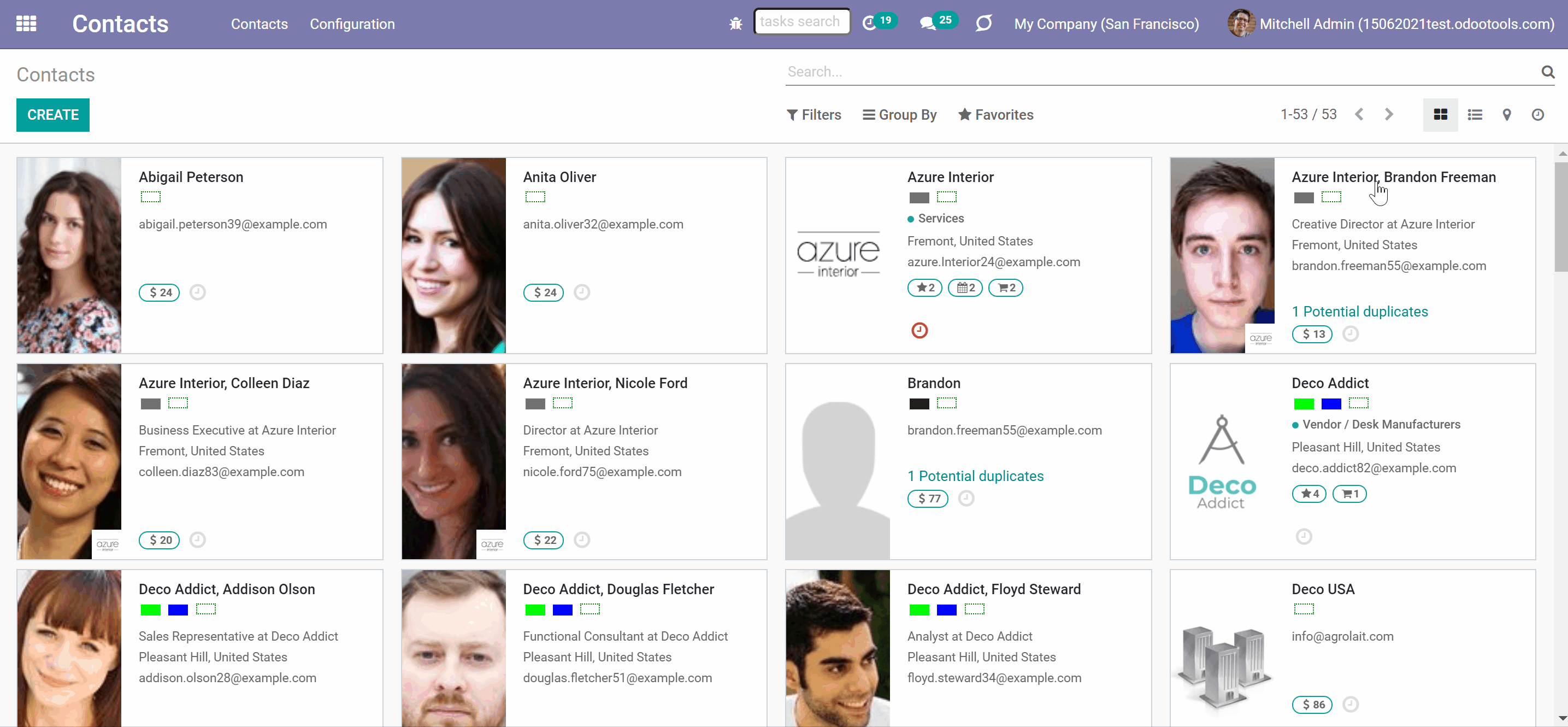Click activity clock on Nicole Ford card
This screenshot has width=1568, height=727.
582,540
